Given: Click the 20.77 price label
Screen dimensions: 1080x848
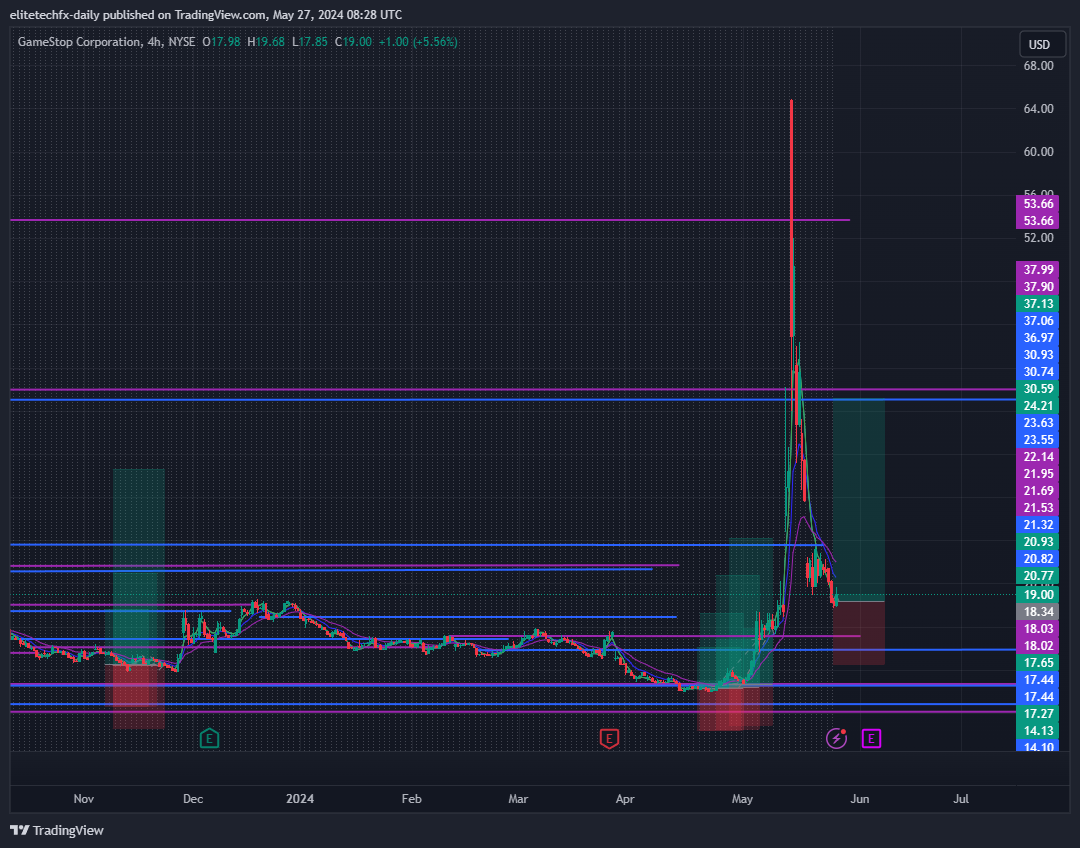Looking at the screenshot, I should pyautogui.click(x=1037, y=575).
